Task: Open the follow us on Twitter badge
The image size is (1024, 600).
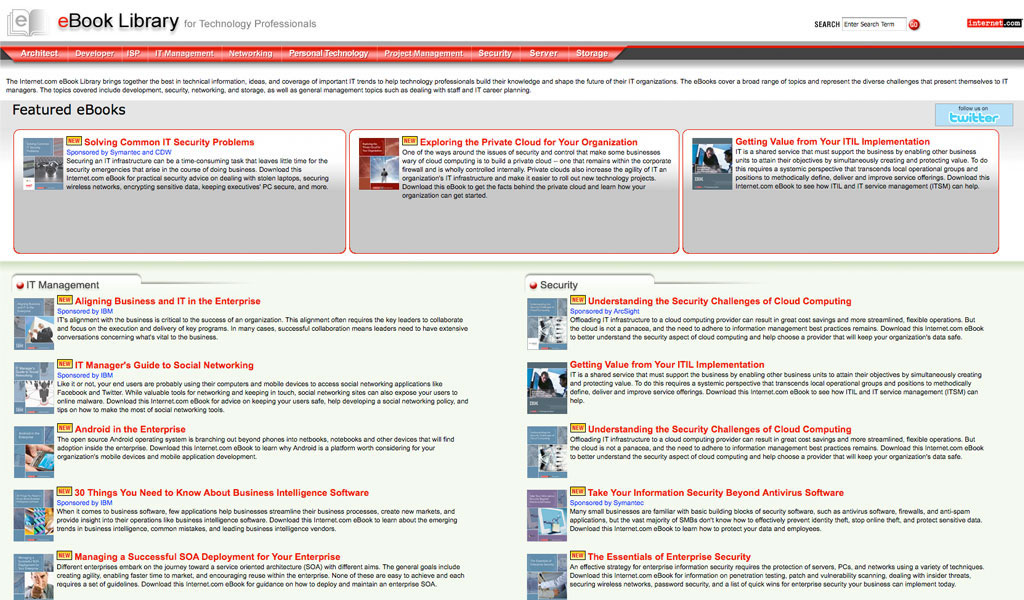Action: [966, 114]
